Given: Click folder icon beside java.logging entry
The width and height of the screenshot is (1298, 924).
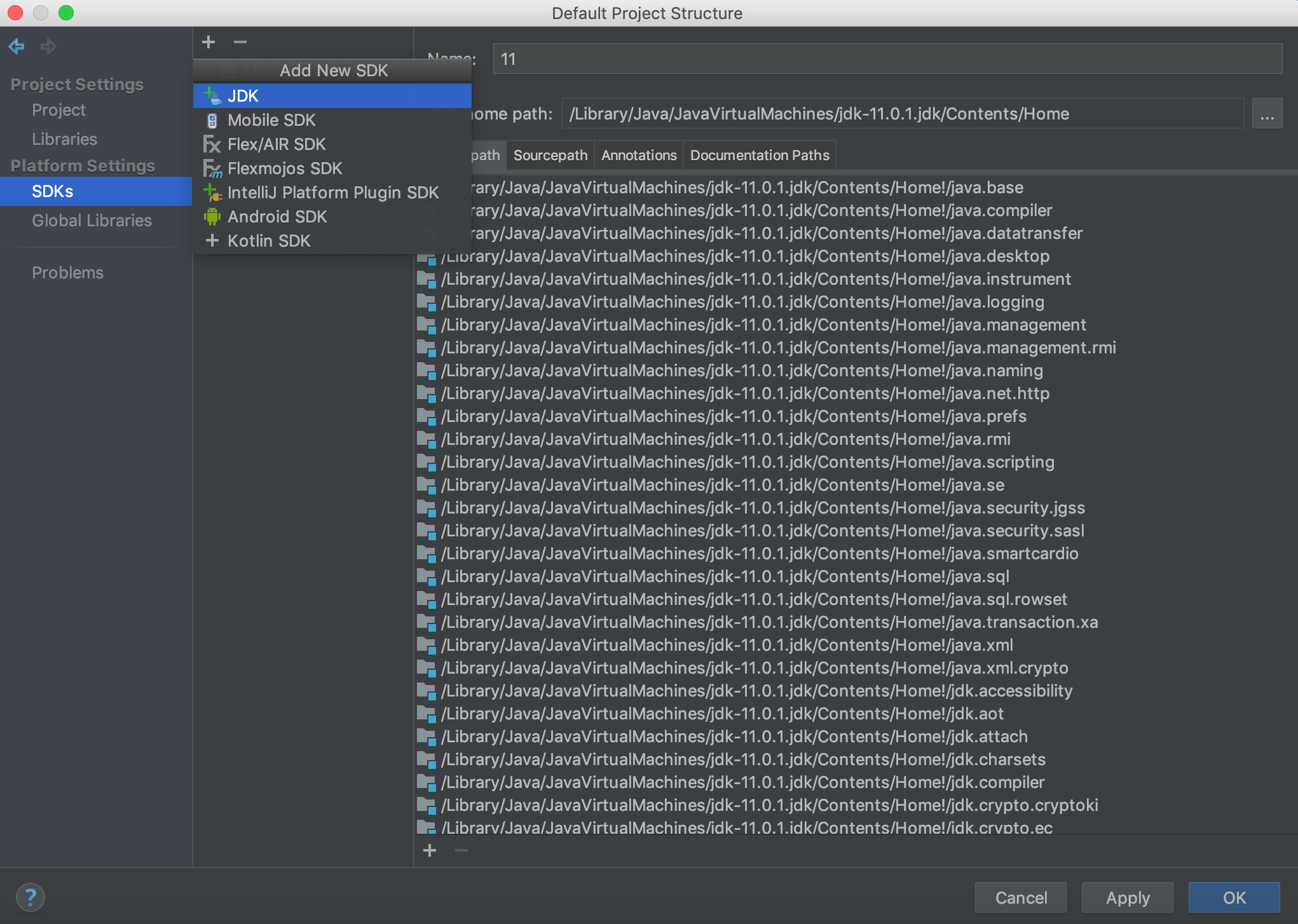Looking at the screenshot, I should [x=426, y=302].
